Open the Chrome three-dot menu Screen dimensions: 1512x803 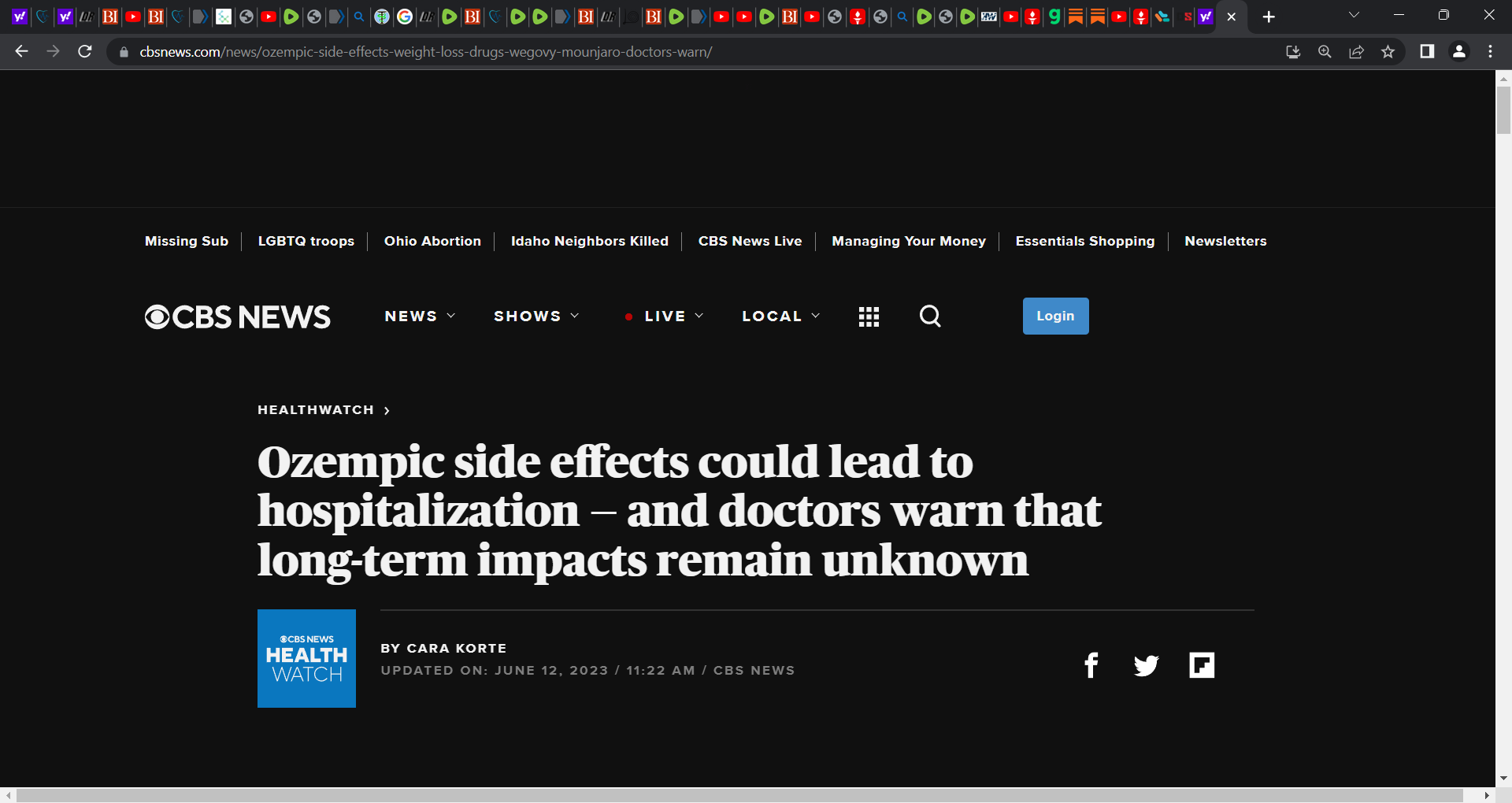point(1490,51)
